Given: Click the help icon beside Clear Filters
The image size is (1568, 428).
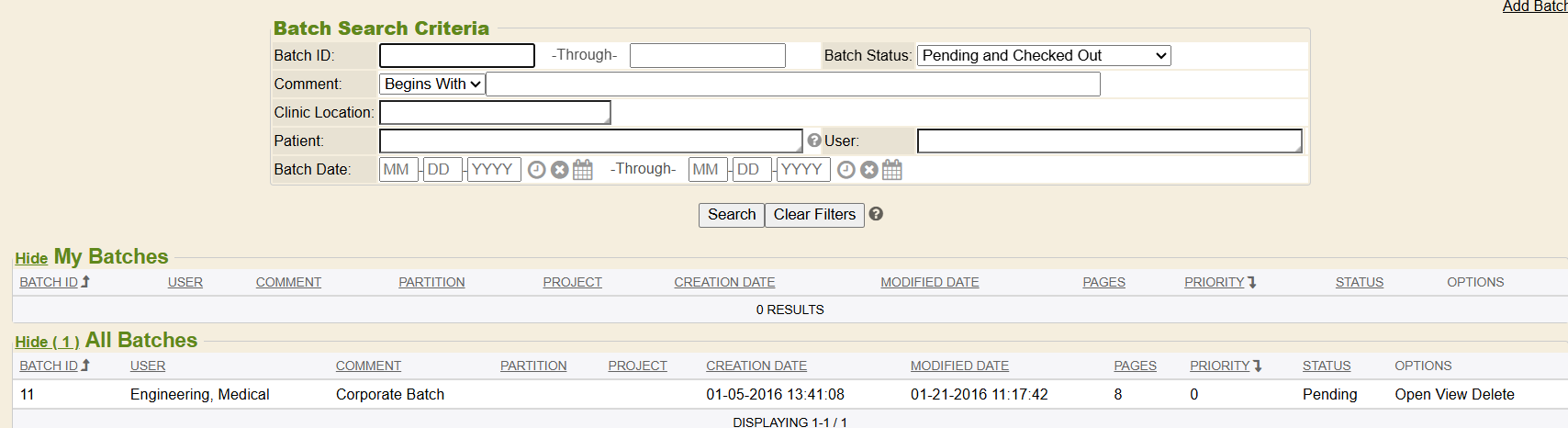Looking at the screenshot, I should coord(876,214).
